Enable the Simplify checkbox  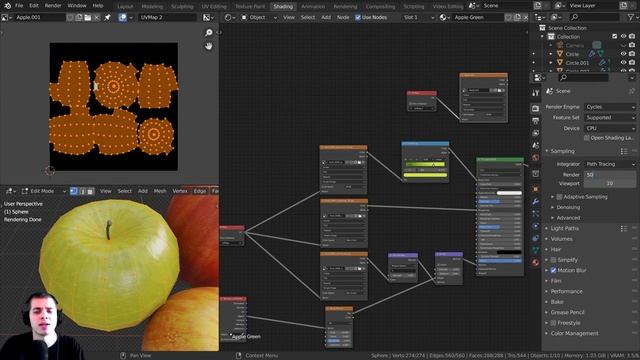[x=553, y=260]
